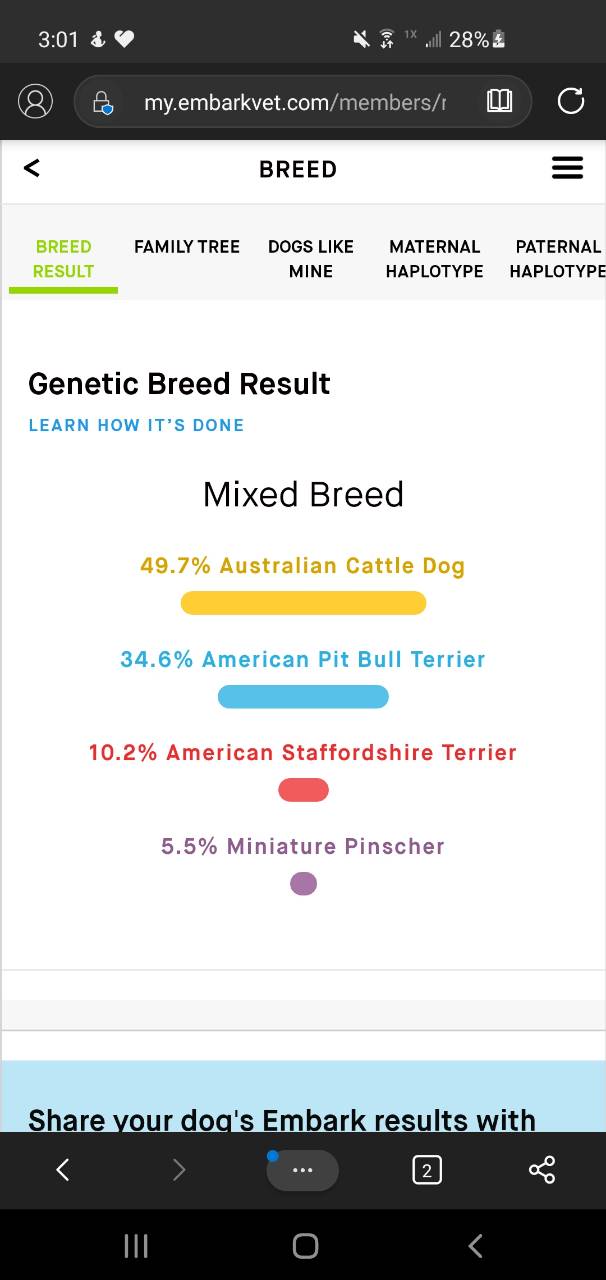The height and width of the screenshot is (1280, 606).
Task: Open the browser account profile icon
Action: (x=35, y=101)
